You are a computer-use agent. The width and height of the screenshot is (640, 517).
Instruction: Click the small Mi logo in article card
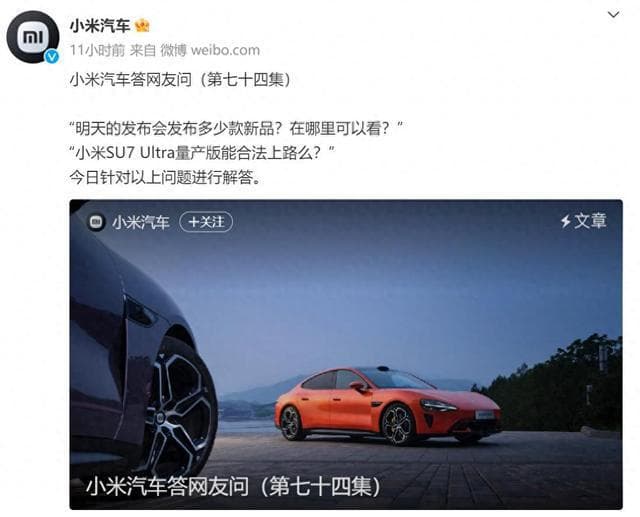(x=96, y=222)
